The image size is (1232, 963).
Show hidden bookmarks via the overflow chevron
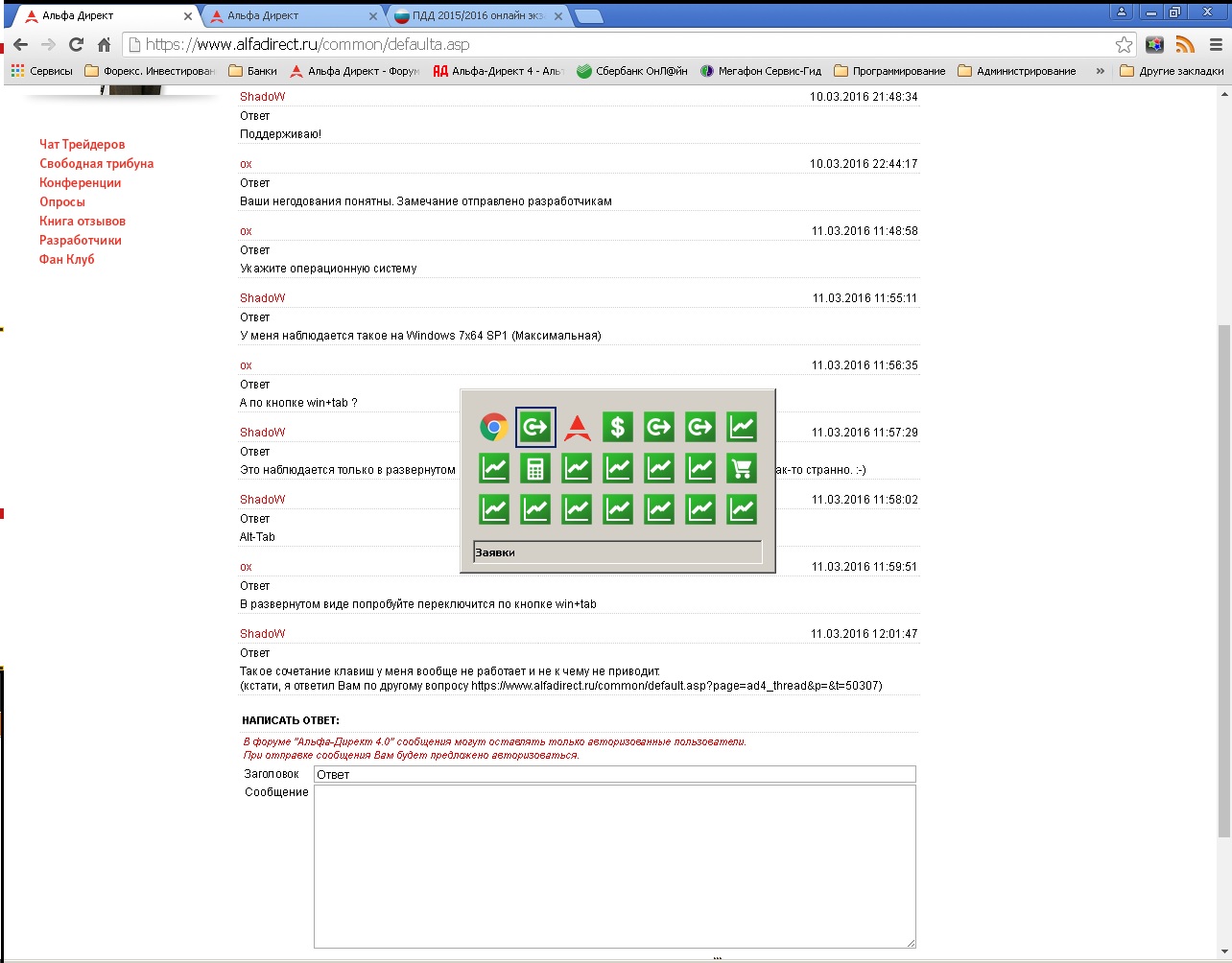pos(1100,71)
